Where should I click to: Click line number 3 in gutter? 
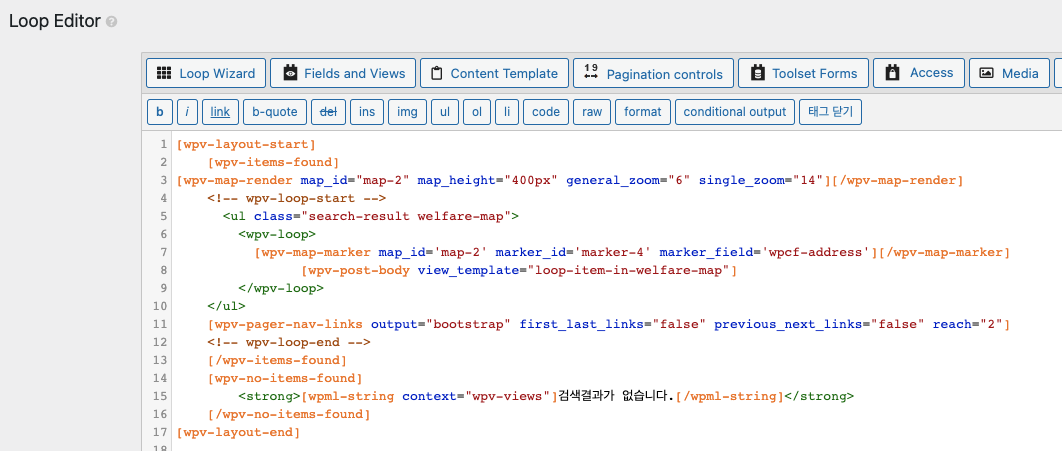[x=163, y=180]
